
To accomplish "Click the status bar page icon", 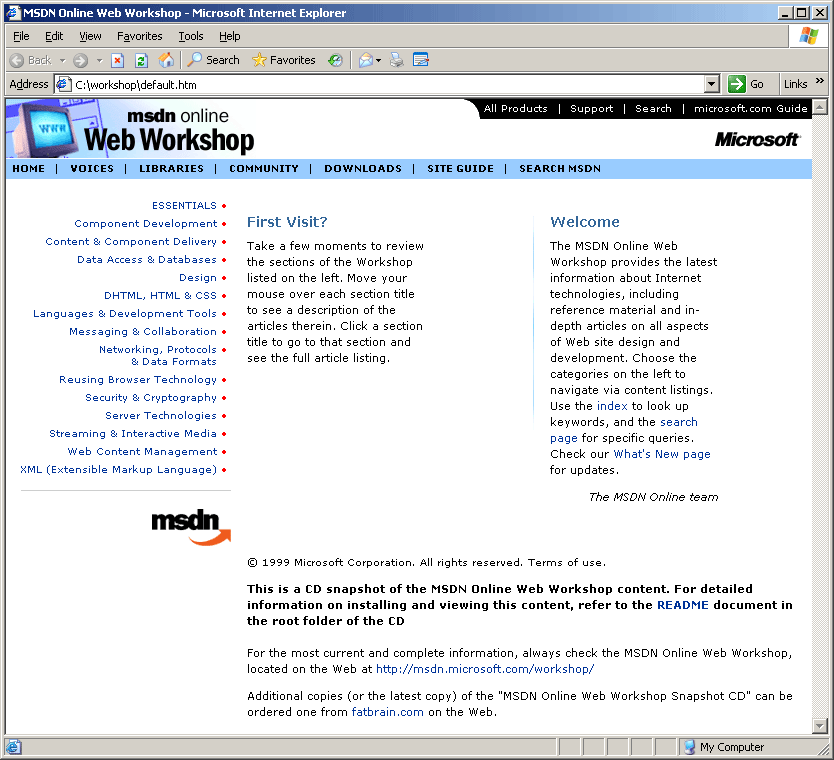I will 13,747.
